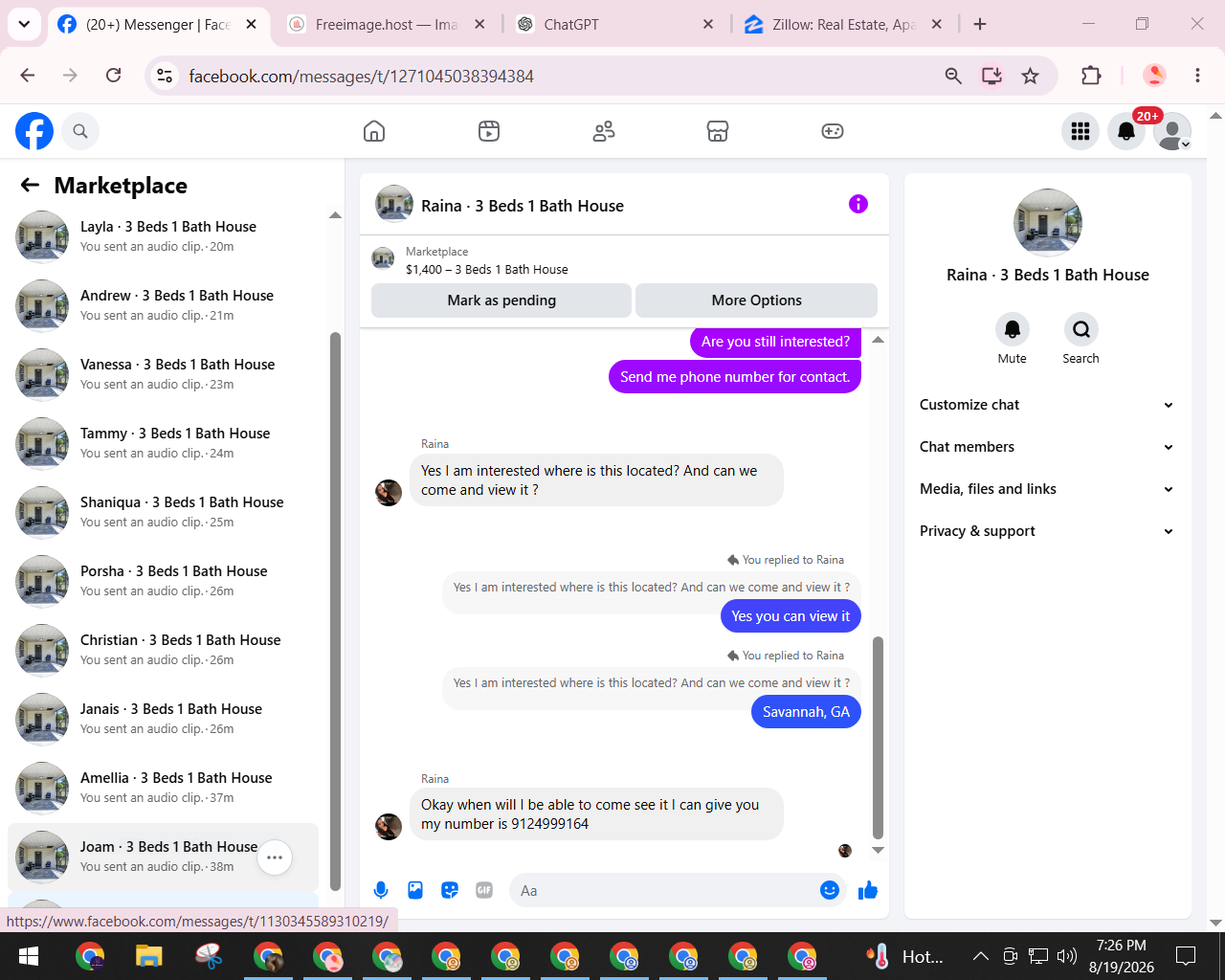Choose a sticker with the sticker icon

coord(450,891)
